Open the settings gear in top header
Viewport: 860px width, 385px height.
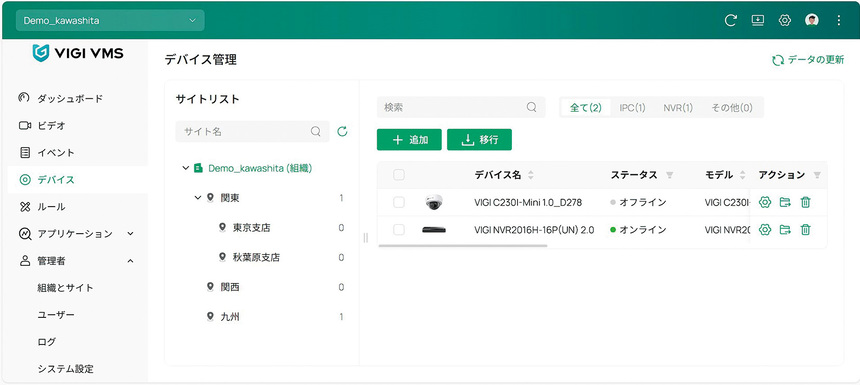(784, 20)
